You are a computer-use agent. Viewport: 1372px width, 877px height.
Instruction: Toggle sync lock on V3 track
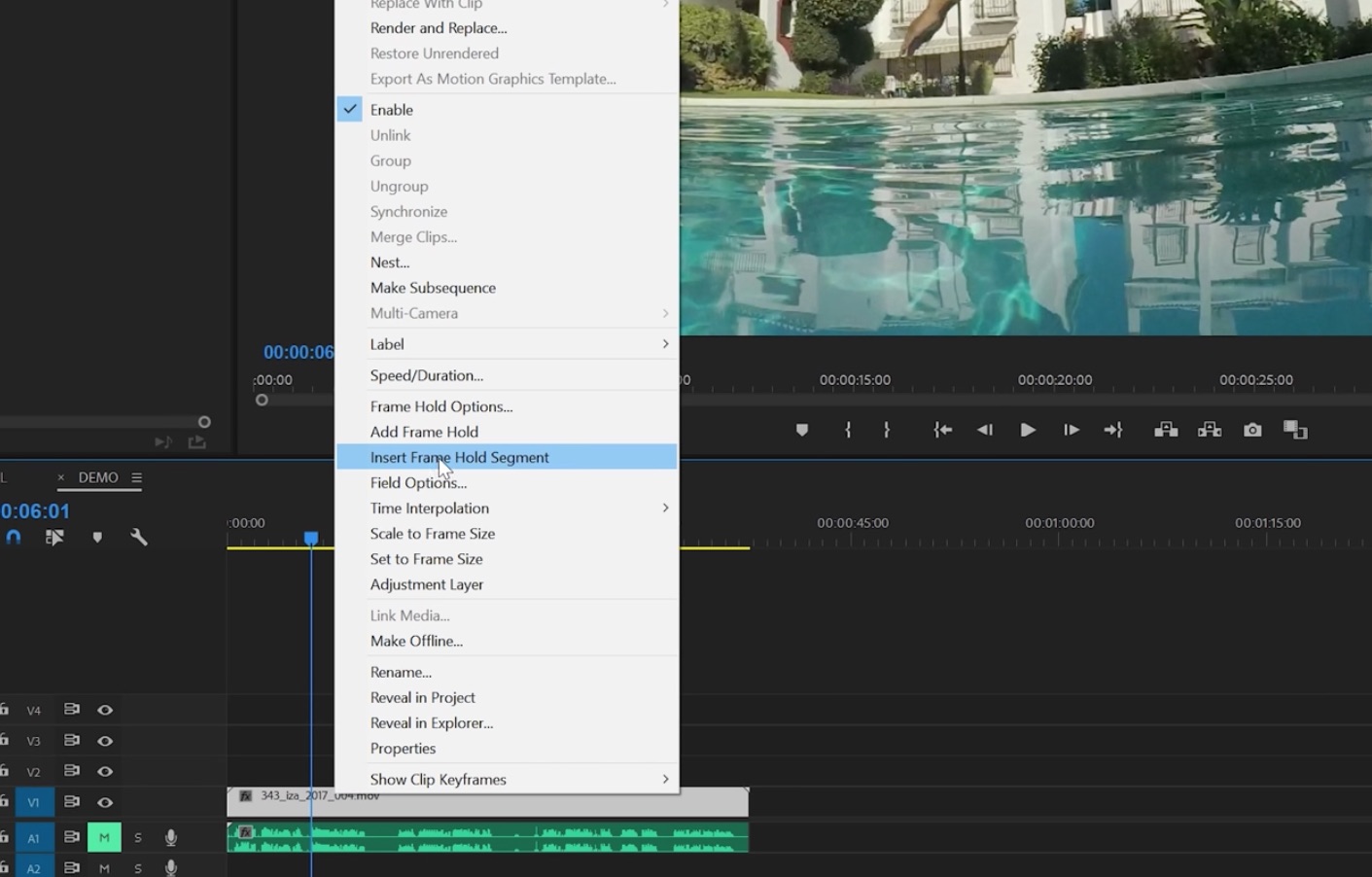(x=71, y=740)
